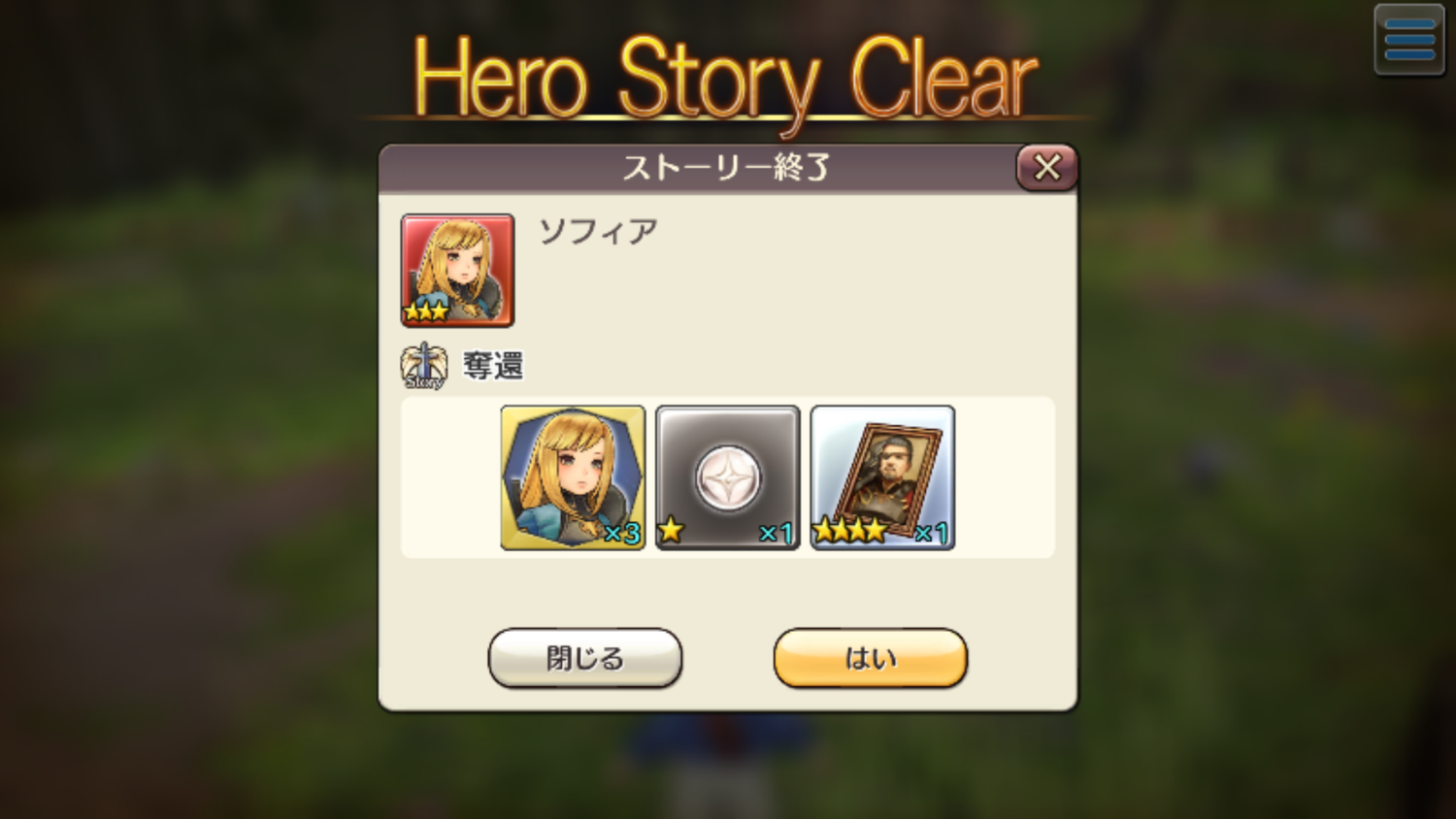Select the silver orb reward item
Viewport: 1456px width, 819px height.
pyautogui.click(x=728, y=477)
